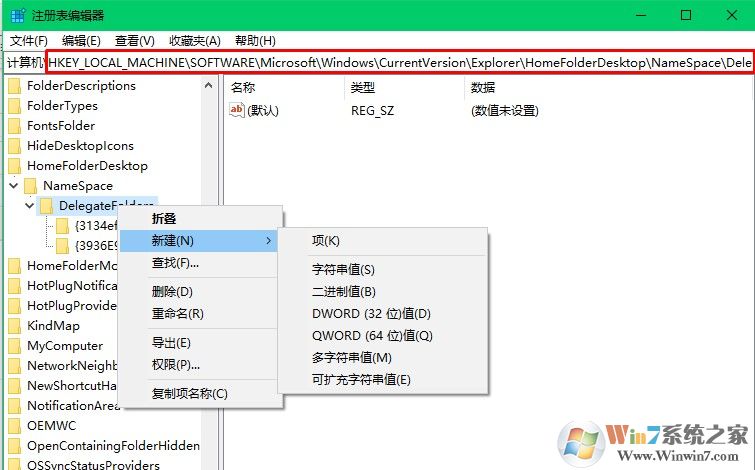Image resolution: width=755 pixels, height=470 pixels.
Task: Select the FolderTypes folder icon
Action: pos(15,106)
